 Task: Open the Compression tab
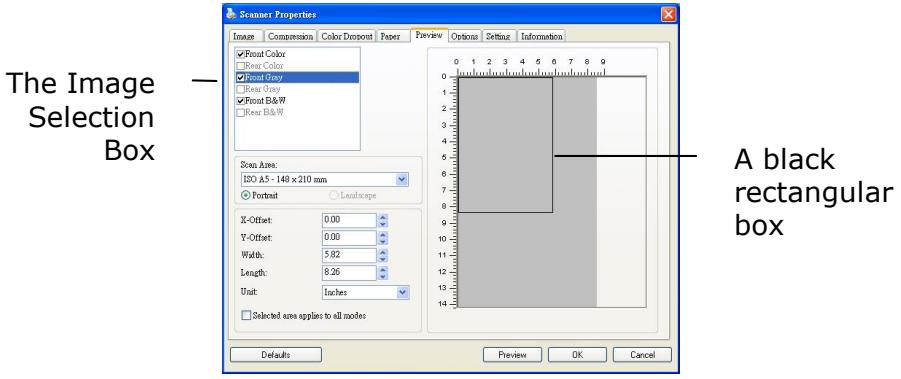pos(290,36)
